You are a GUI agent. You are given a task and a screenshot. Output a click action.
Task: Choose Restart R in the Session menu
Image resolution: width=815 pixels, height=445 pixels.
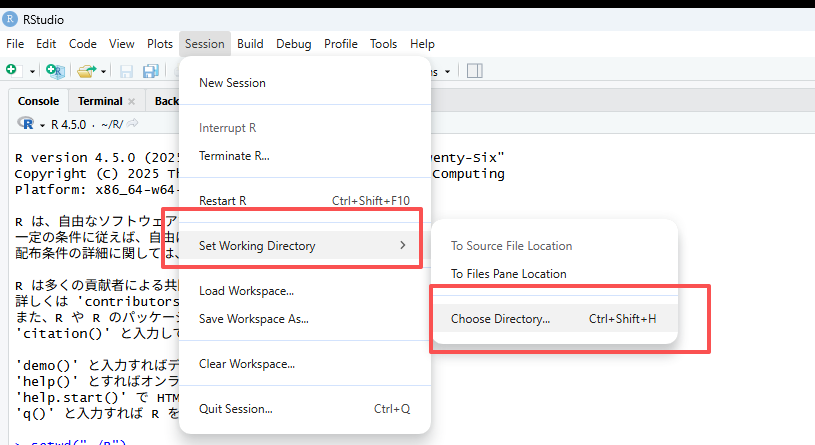223,200
